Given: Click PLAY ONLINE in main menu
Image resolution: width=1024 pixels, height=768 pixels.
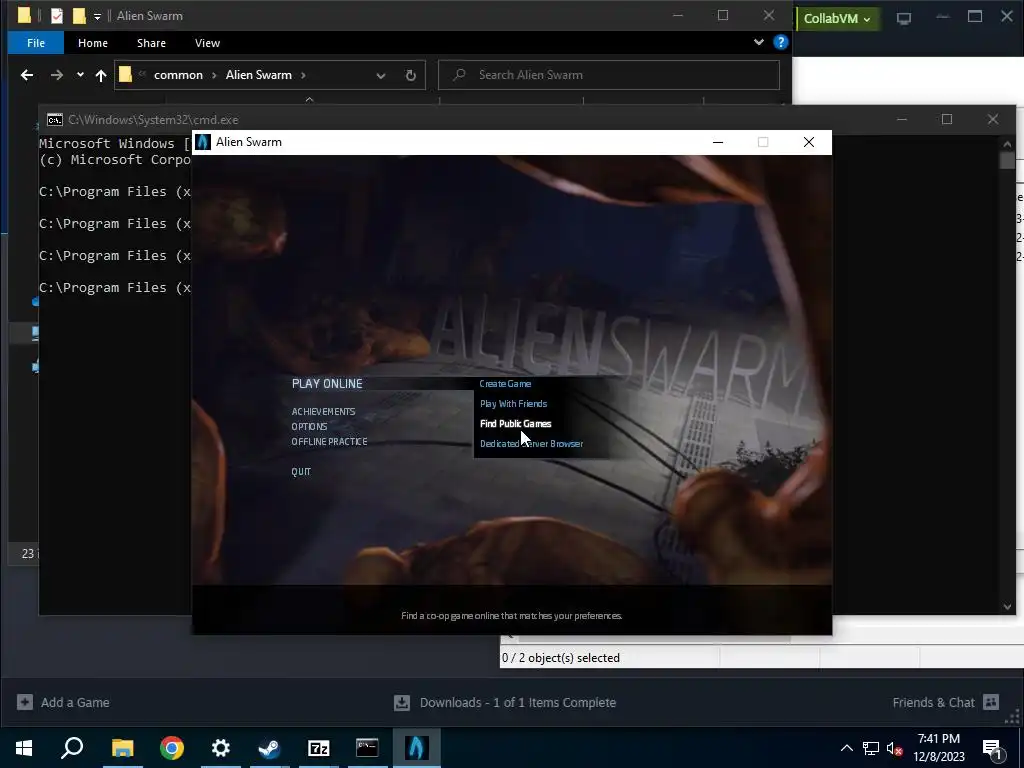Looking at the screenshot, I should pyautogui.click(x=327, y=384).
